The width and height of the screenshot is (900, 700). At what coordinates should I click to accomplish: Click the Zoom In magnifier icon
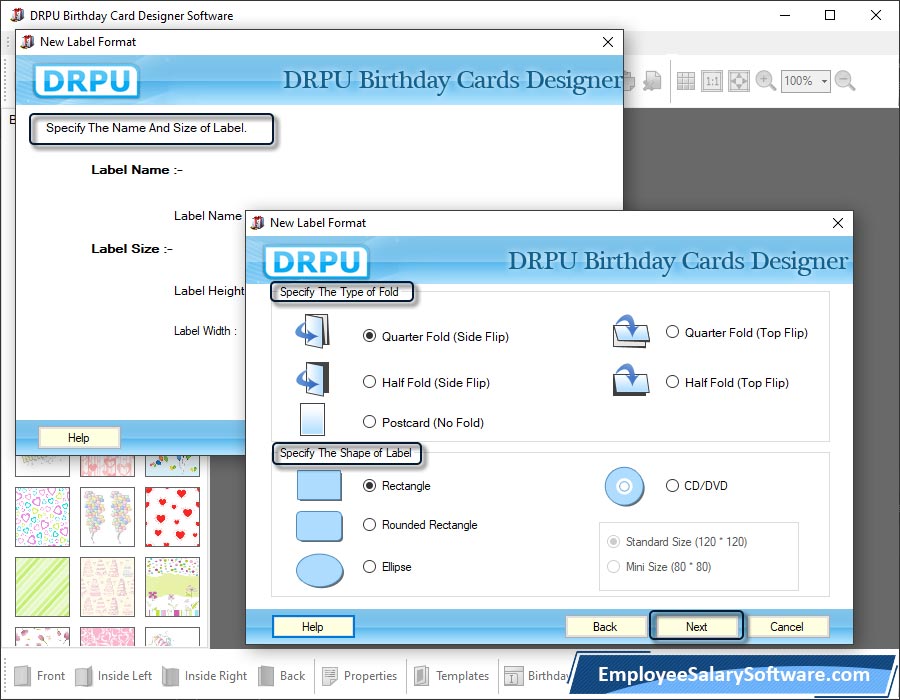click(766, 81)
